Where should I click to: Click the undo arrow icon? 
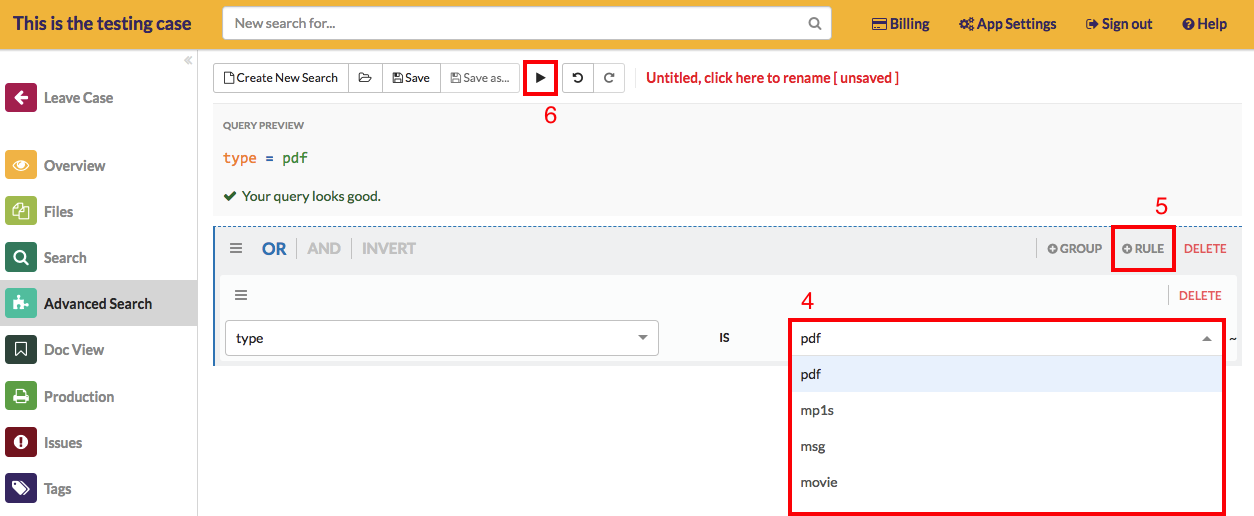(x=578, y=78)
